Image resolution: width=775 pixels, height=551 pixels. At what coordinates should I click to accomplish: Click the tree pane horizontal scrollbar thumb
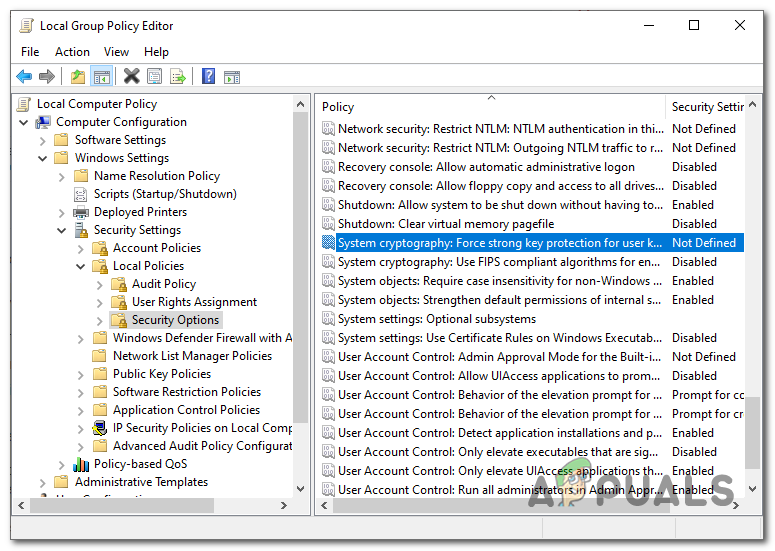[122, 506]
